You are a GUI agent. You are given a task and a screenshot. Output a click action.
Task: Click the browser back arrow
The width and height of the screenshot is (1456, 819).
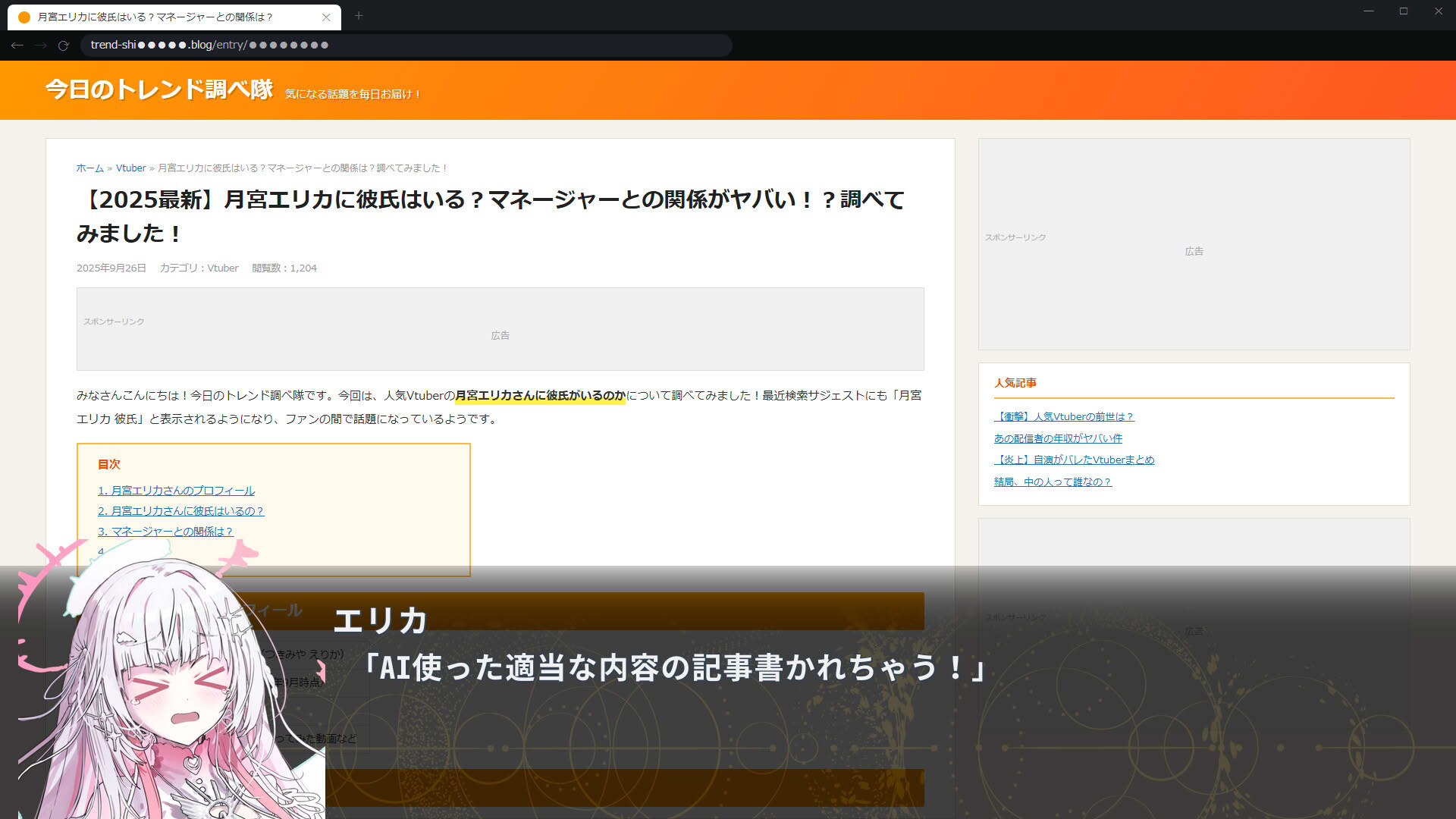(x=17, y=45)
